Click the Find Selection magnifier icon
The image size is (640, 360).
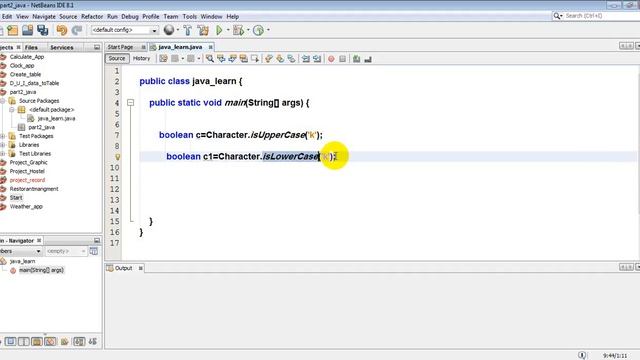click(x=210, y=59)
